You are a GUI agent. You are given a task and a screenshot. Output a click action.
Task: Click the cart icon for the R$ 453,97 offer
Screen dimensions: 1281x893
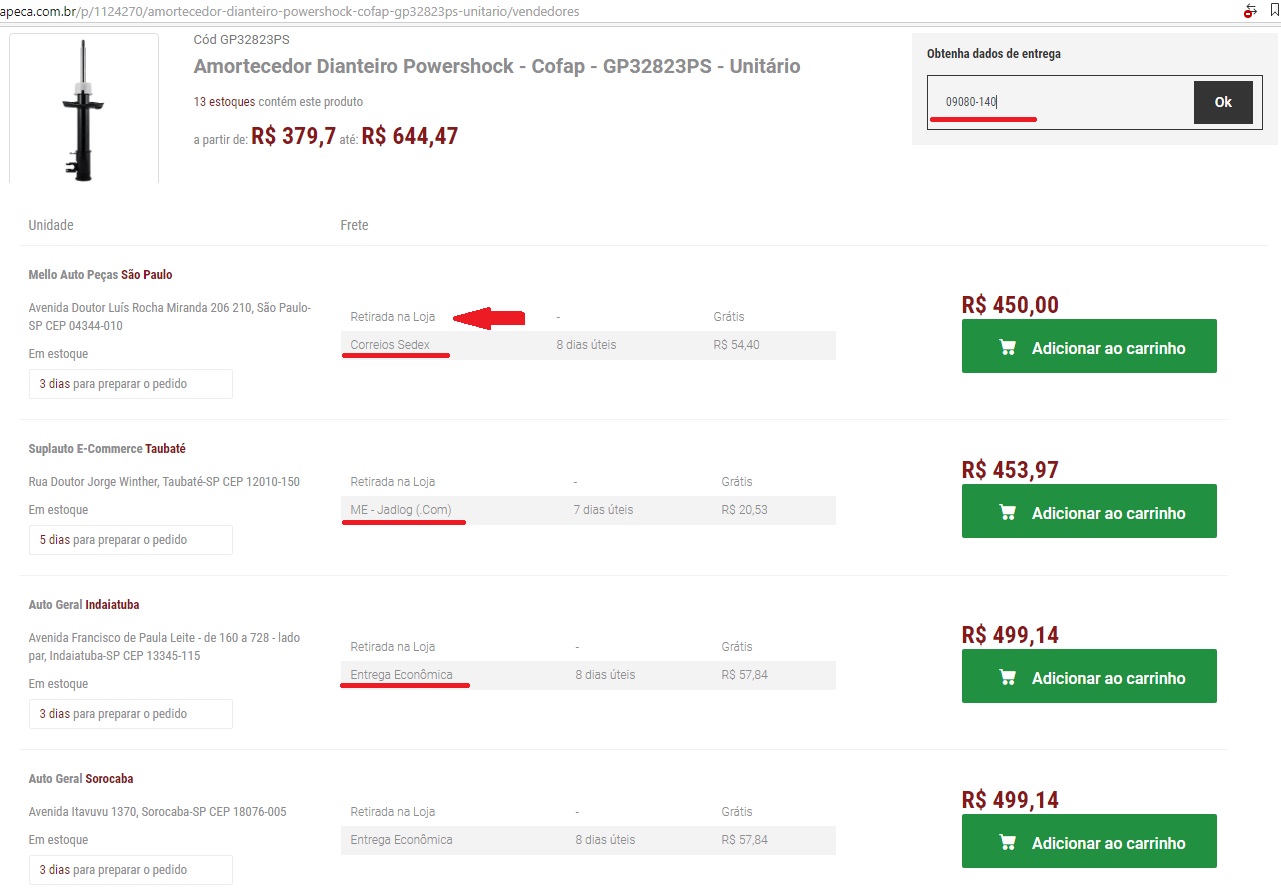coord(1007,513)
